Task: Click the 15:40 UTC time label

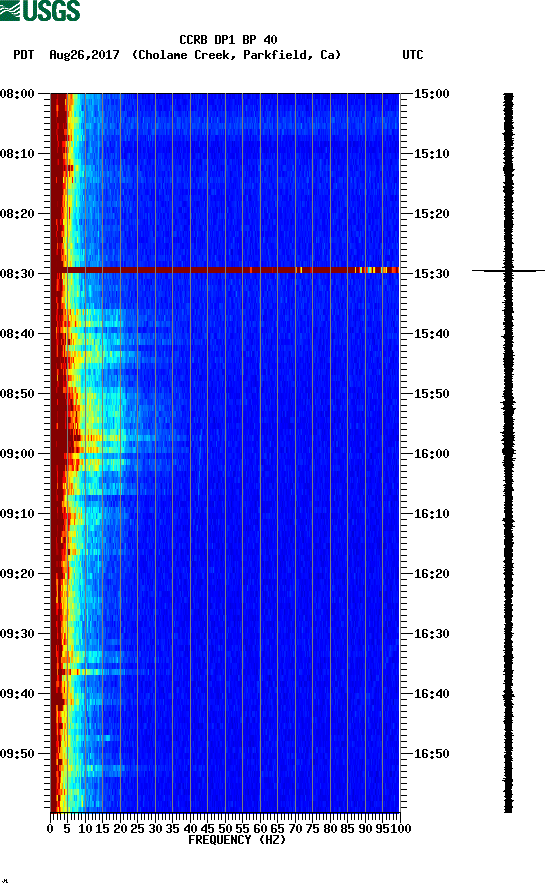Action: (x=431, y=334)
